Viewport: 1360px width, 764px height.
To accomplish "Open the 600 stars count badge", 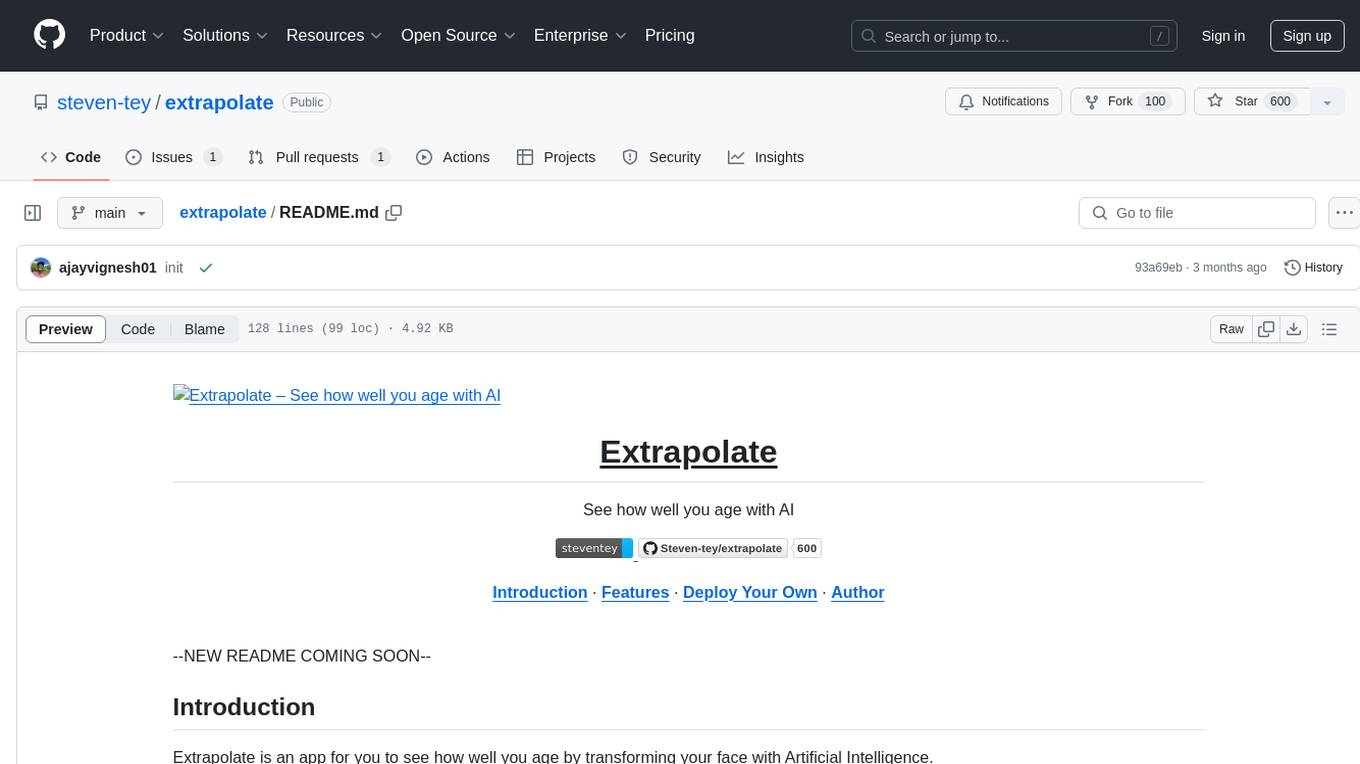I will click(807, 548).
